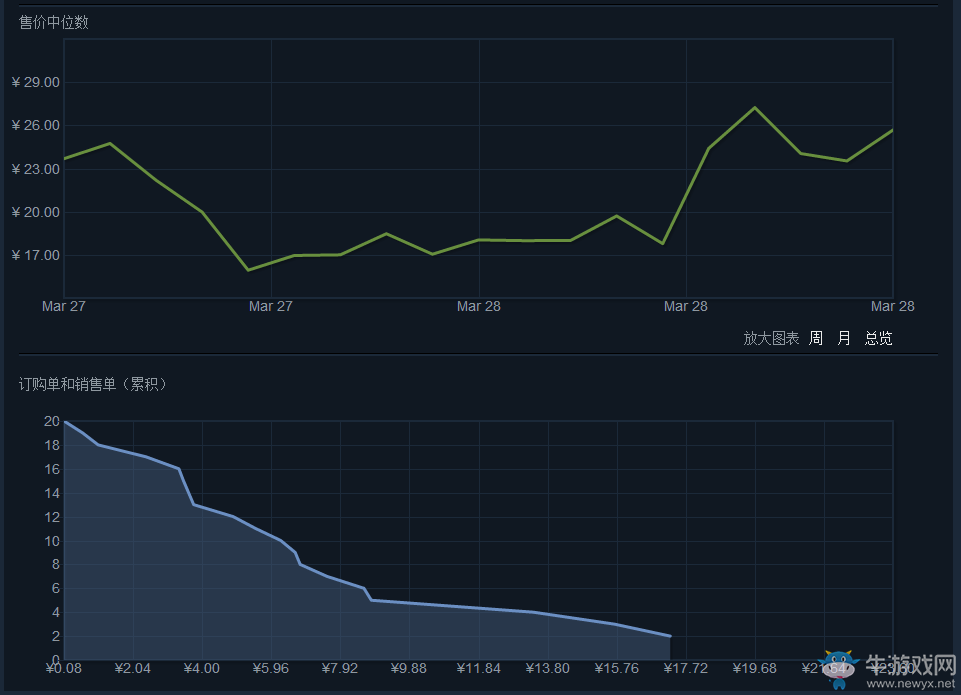The height and width of the screenshot is (695, 961).
Task: Click the ¥23.00 price axis label
Action: [36, 169]
